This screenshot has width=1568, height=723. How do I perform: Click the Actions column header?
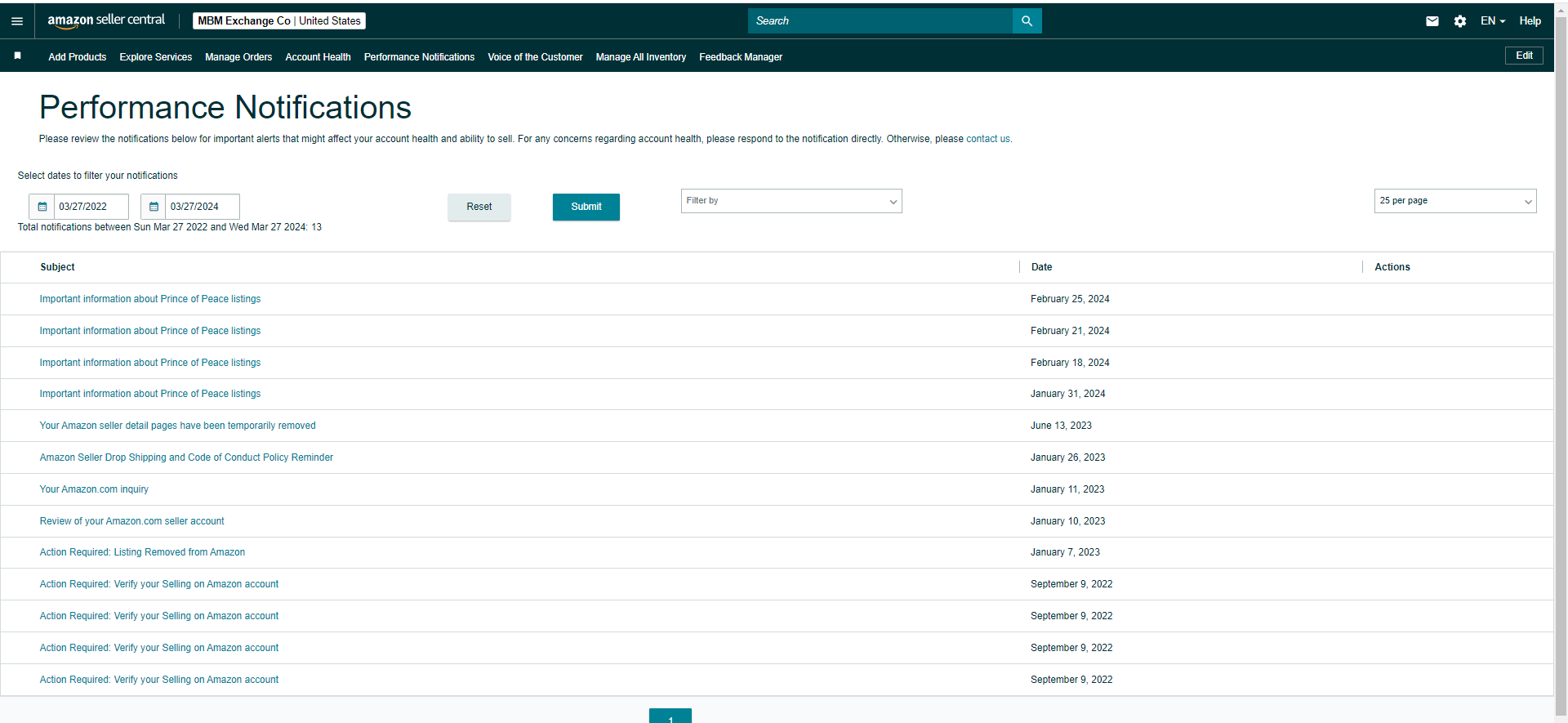click(x=1392, y=267)
